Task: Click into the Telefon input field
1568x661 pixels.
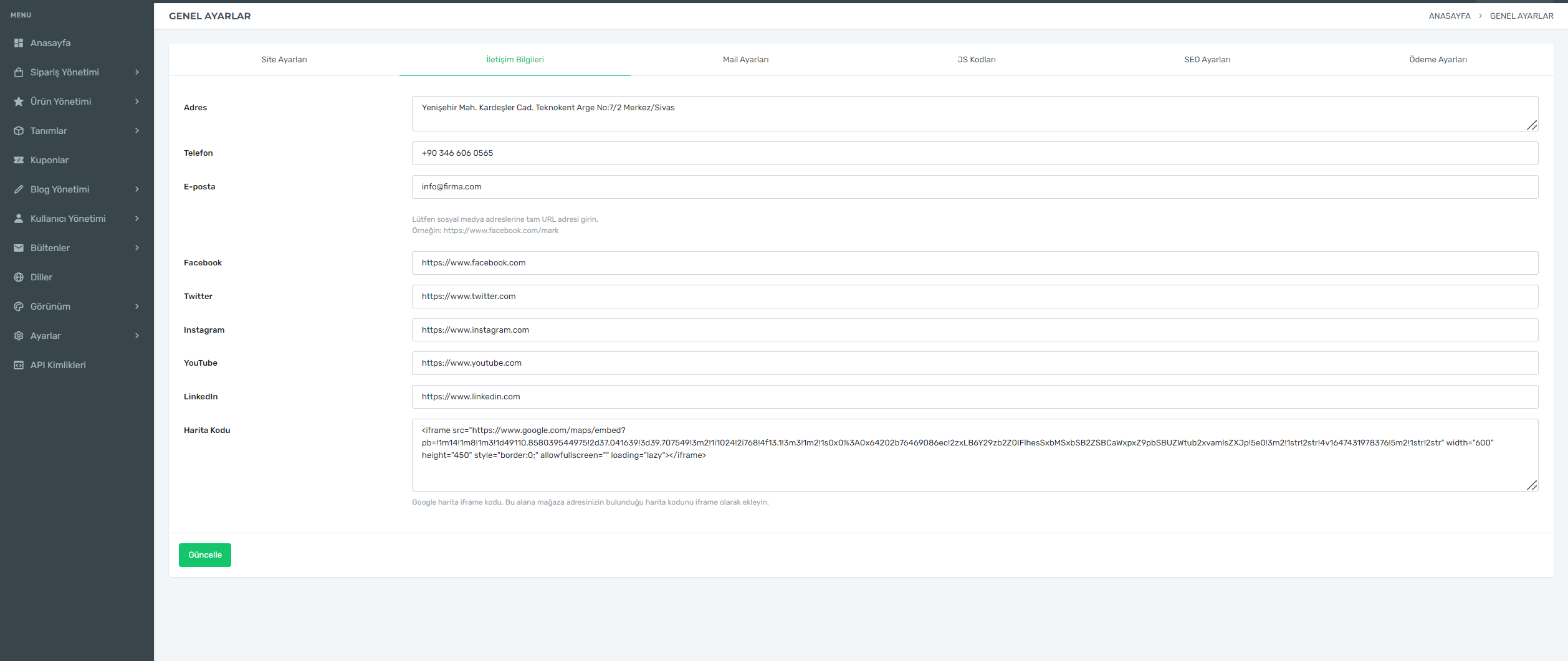Action: tap(975, 153)
